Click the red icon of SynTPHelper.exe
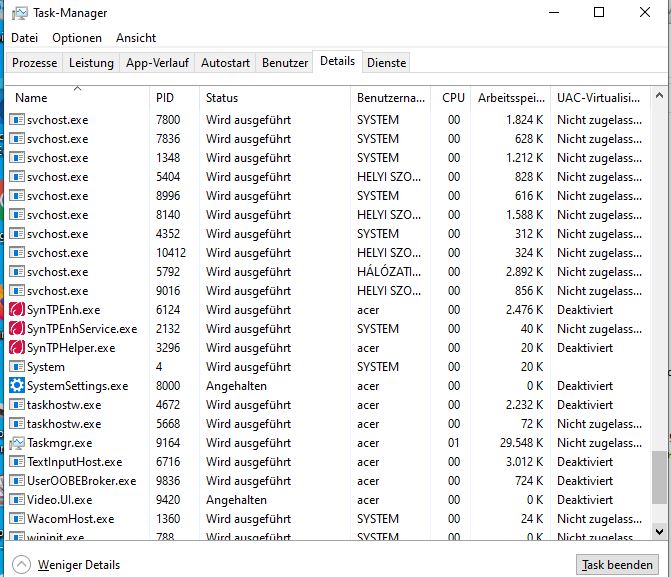This screenshot has height=577, width=671. [x=17, y=348]
